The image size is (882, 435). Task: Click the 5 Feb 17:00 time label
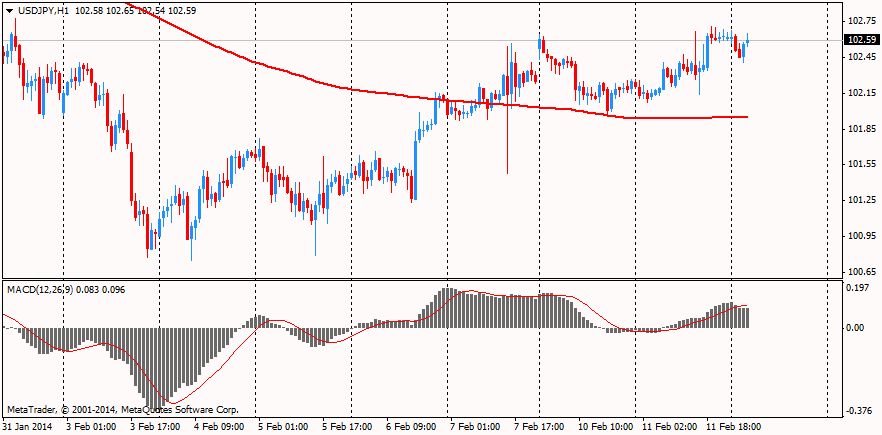[x=348, y=427]
